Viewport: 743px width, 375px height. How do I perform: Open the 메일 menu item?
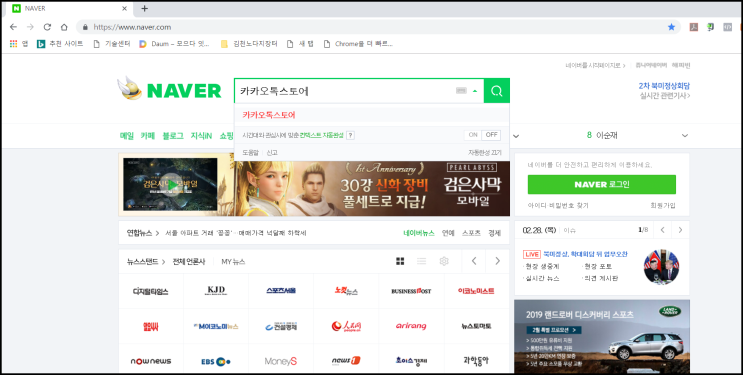coord(127,136)
